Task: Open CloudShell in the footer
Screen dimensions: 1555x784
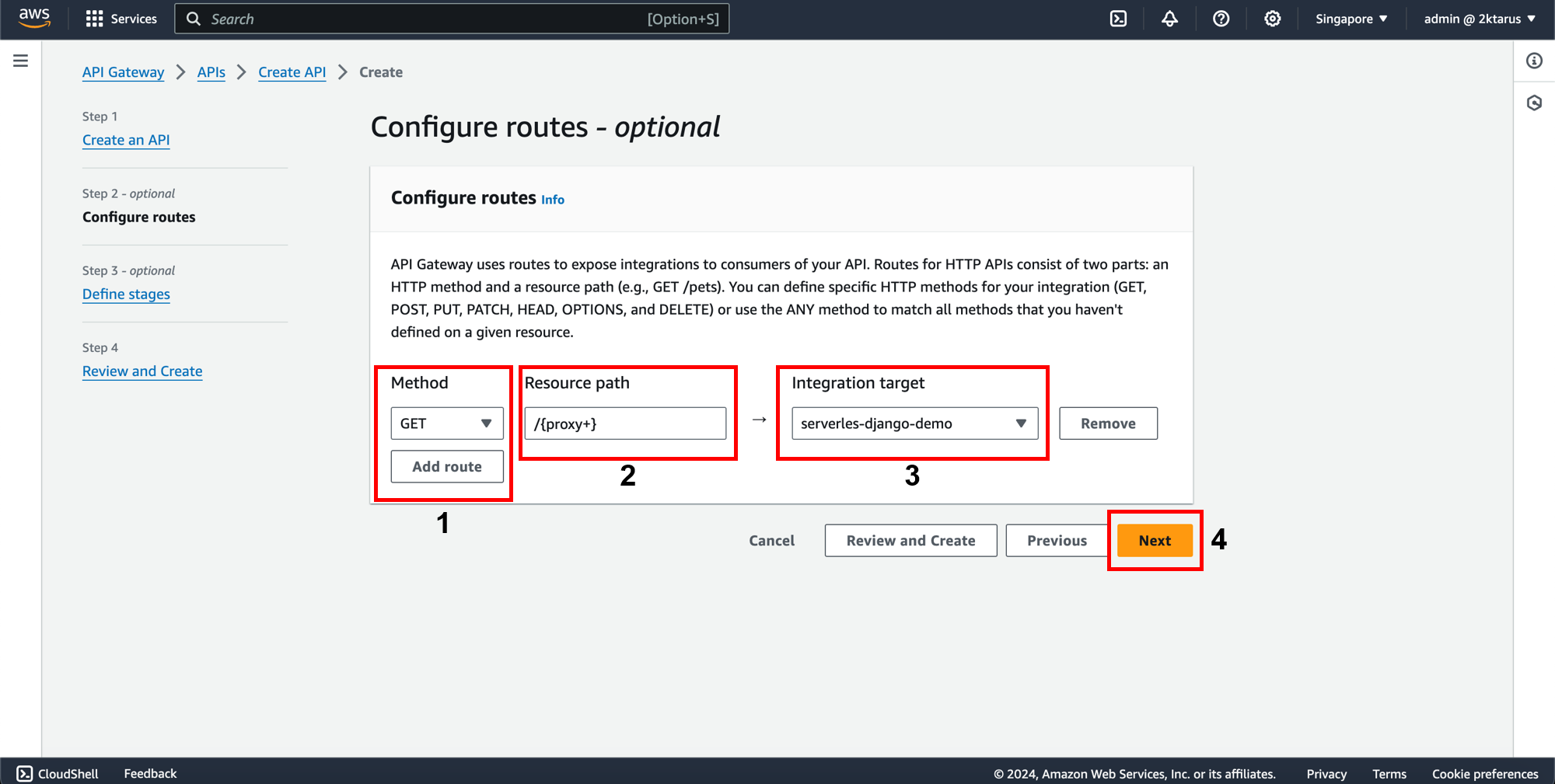Action: (x=58, y=773)
